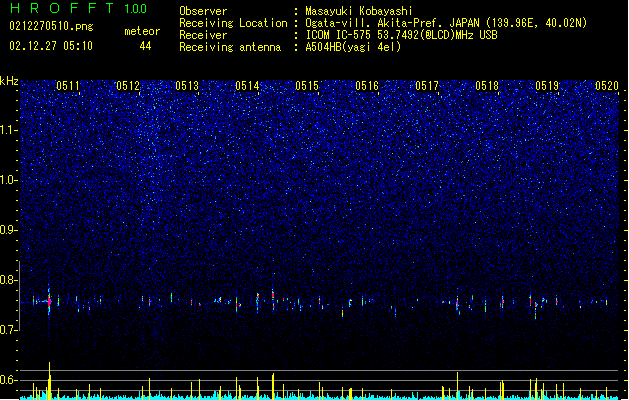Click observer name Masayuki Kobayashi
This screenshot has height=400, width=629.
click(x=359, y=11)
